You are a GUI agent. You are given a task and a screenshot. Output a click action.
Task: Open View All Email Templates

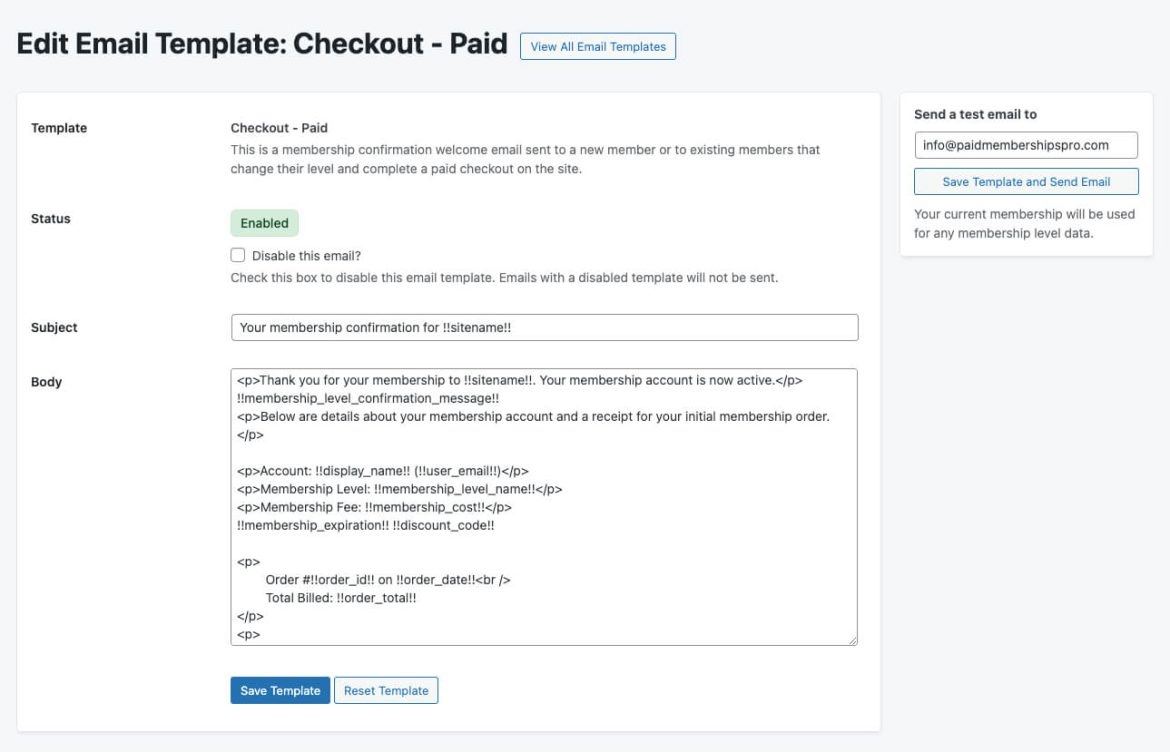596,45
